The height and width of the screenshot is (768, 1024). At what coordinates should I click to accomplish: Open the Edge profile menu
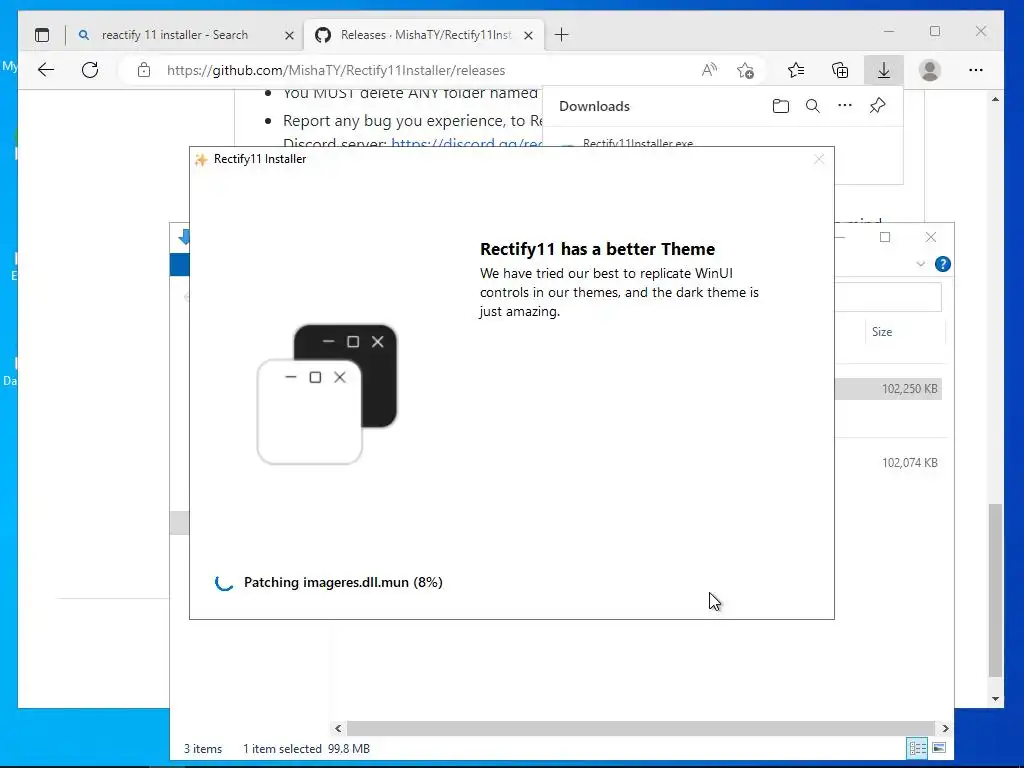pyautogui.click(x=929, y=70)
